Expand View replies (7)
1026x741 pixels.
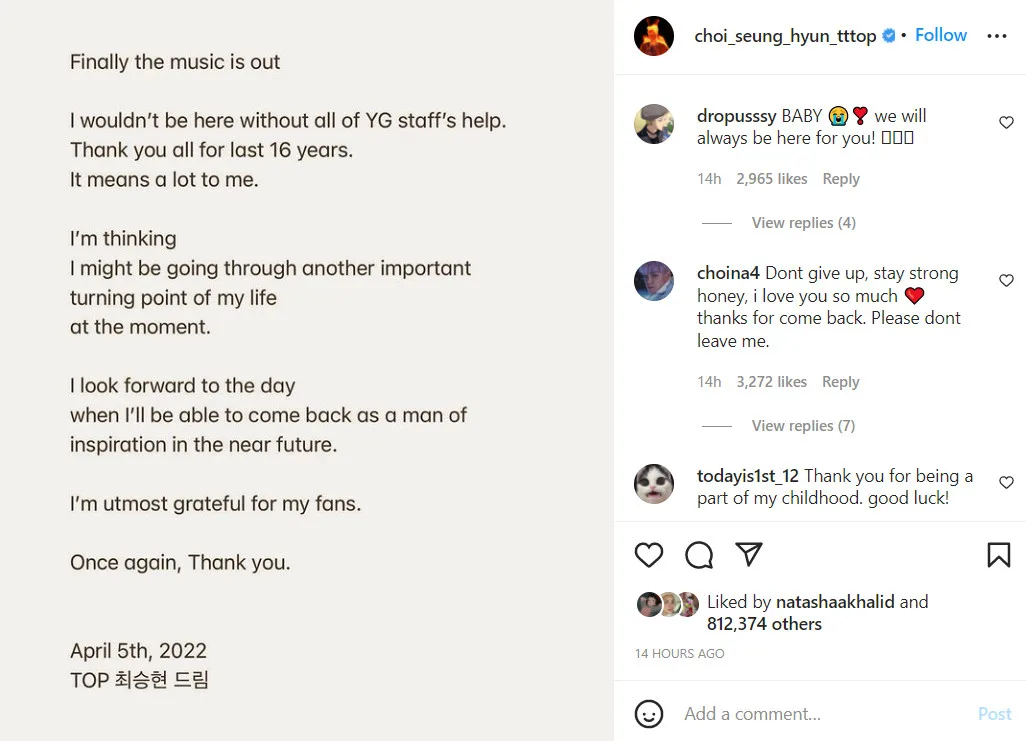pyautogui.click(x=803, y=426)
